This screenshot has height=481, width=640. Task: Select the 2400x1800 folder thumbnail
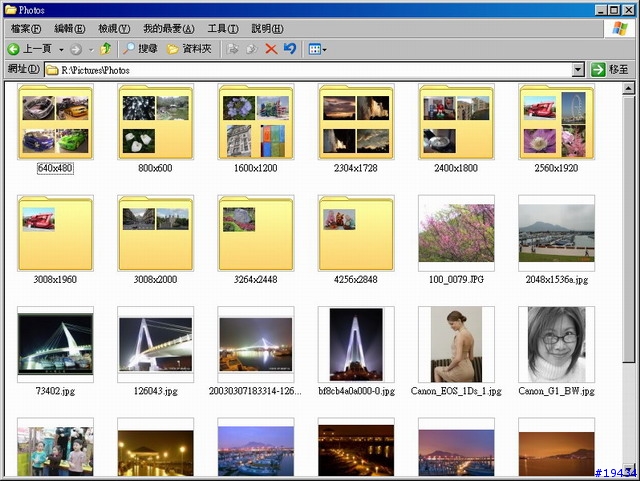click(x=456, y=122)
